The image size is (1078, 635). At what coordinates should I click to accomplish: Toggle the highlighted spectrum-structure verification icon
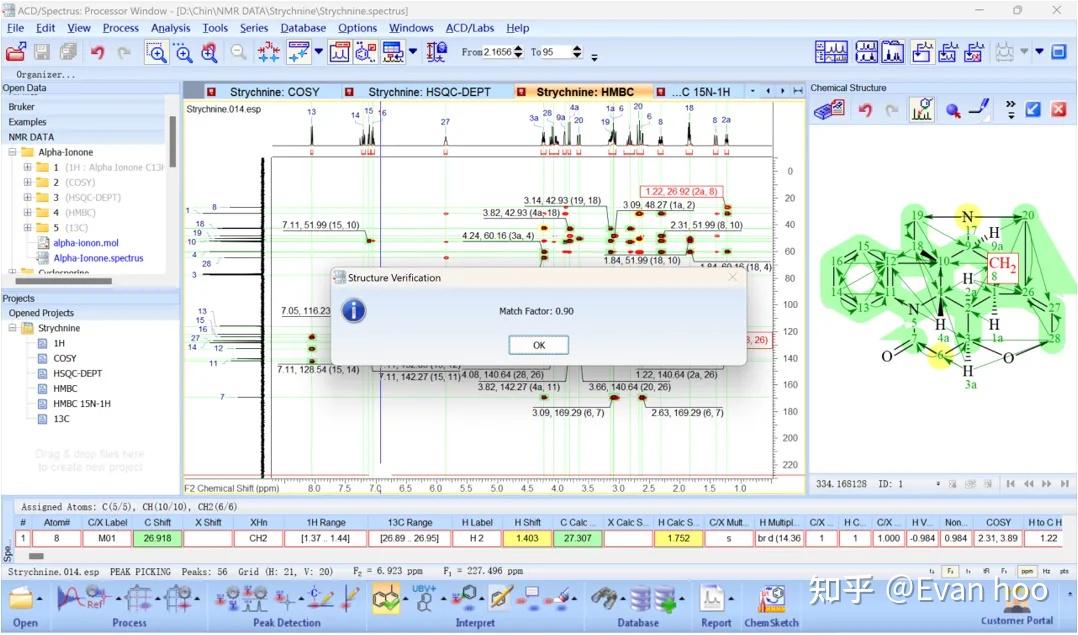[922, 110]
